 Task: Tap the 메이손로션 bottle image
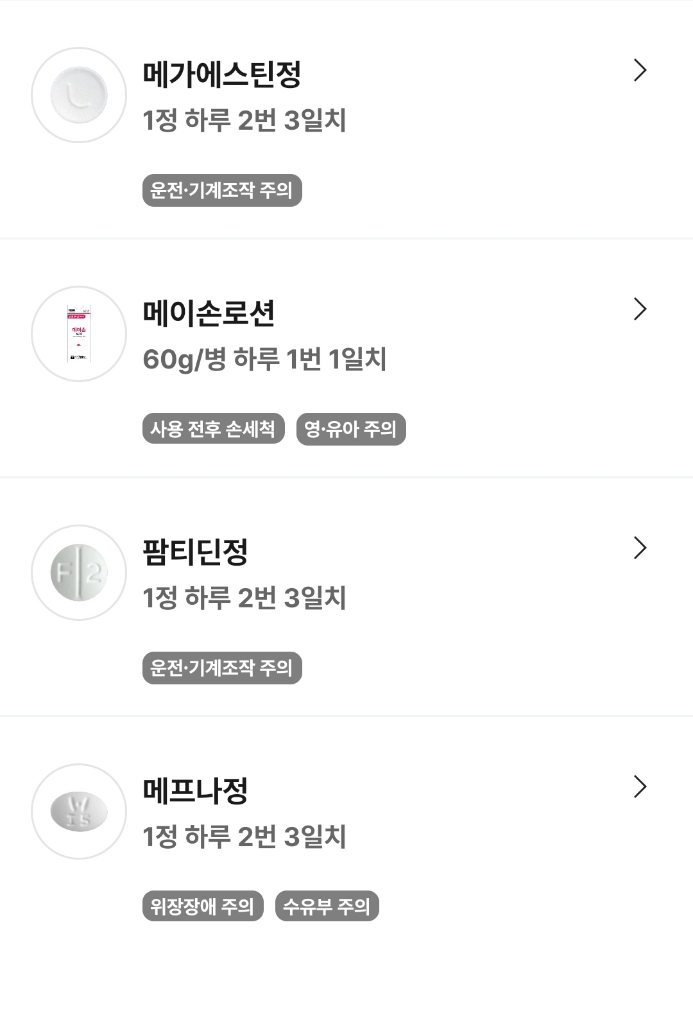click(x=79, y=334)
